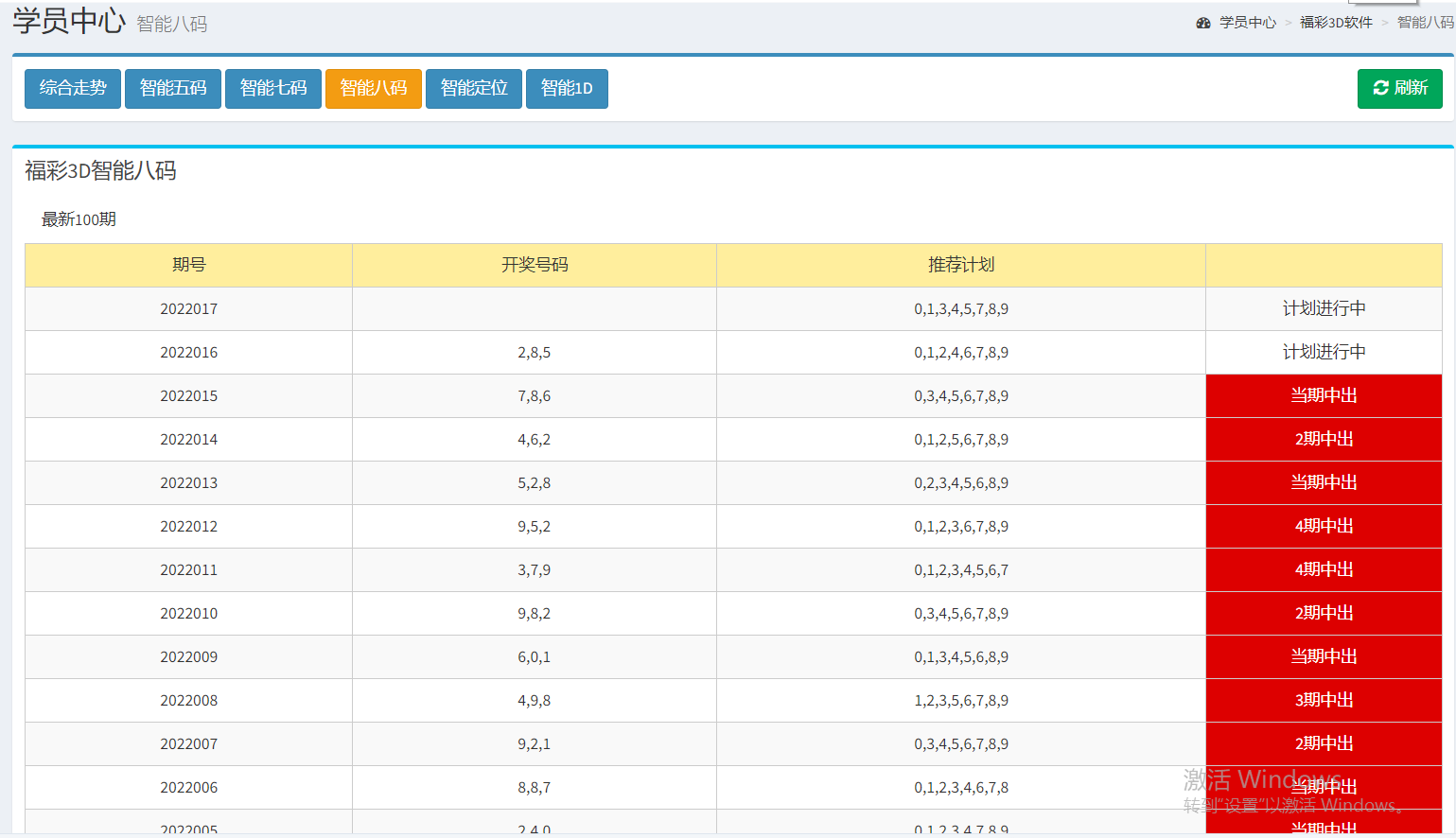Click draw number 8,8,7
The height and width of the screenshot is (838, 1456).
[535, 788]
